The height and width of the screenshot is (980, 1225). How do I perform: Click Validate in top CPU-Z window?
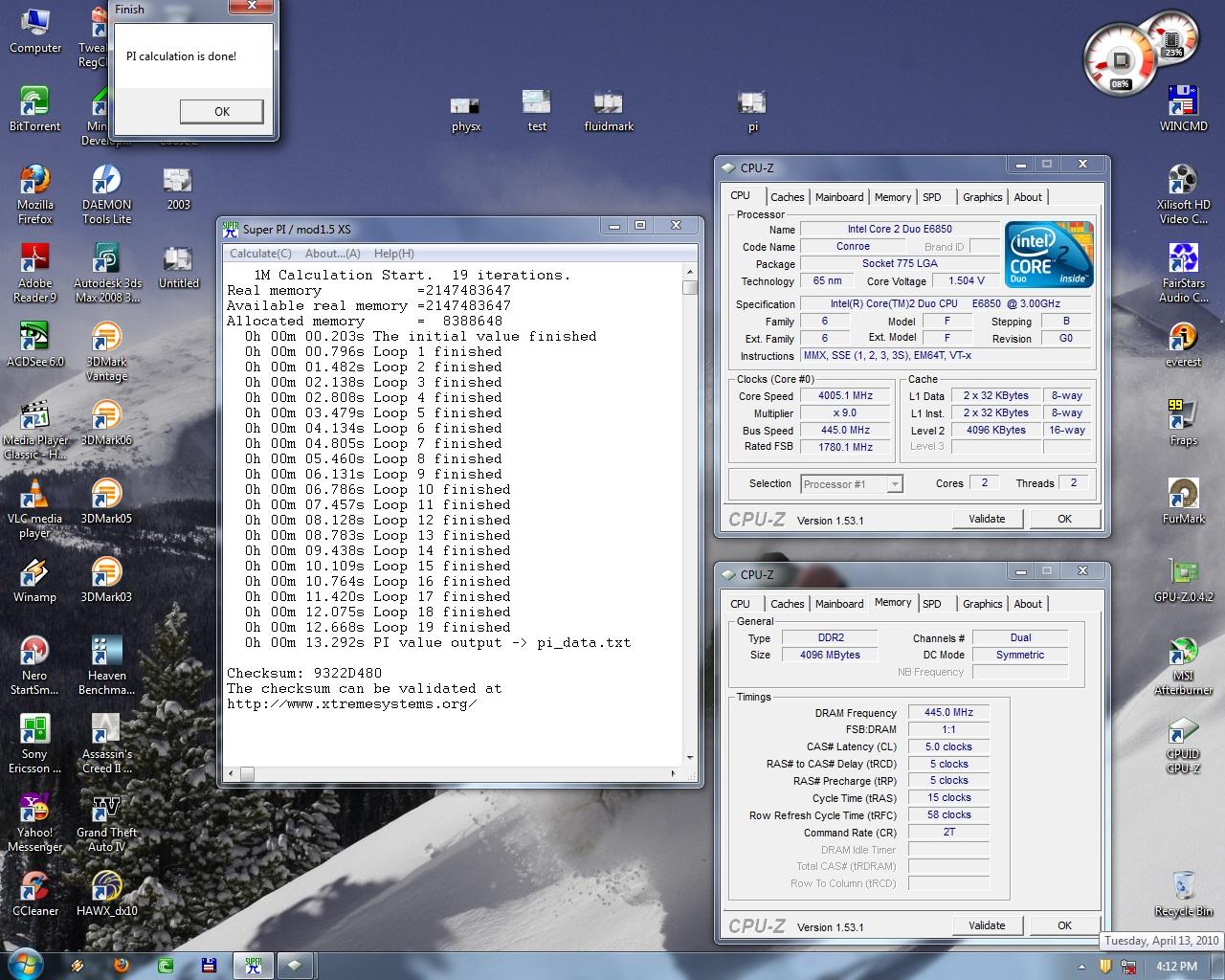[x=987, y=519]
